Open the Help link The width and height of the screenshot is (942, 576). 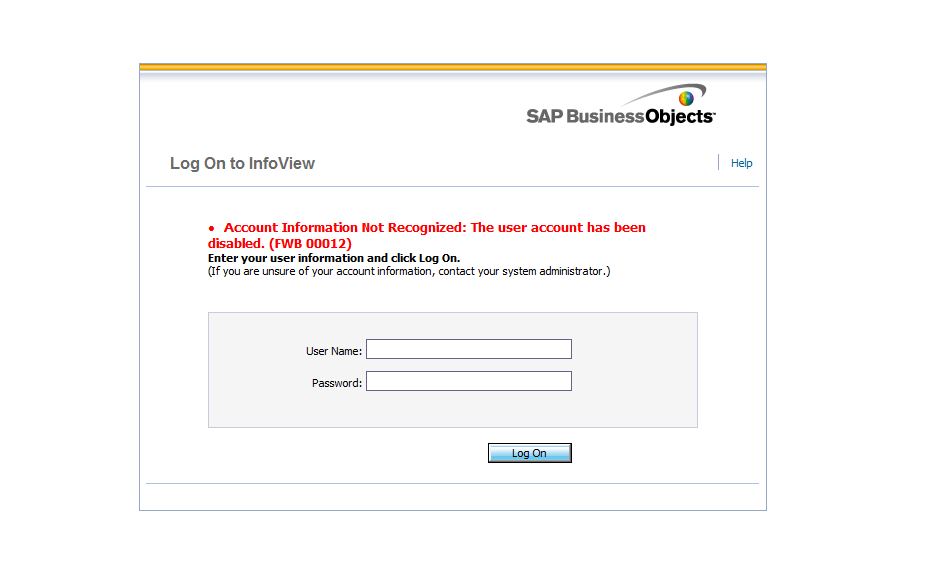(741, 163)
